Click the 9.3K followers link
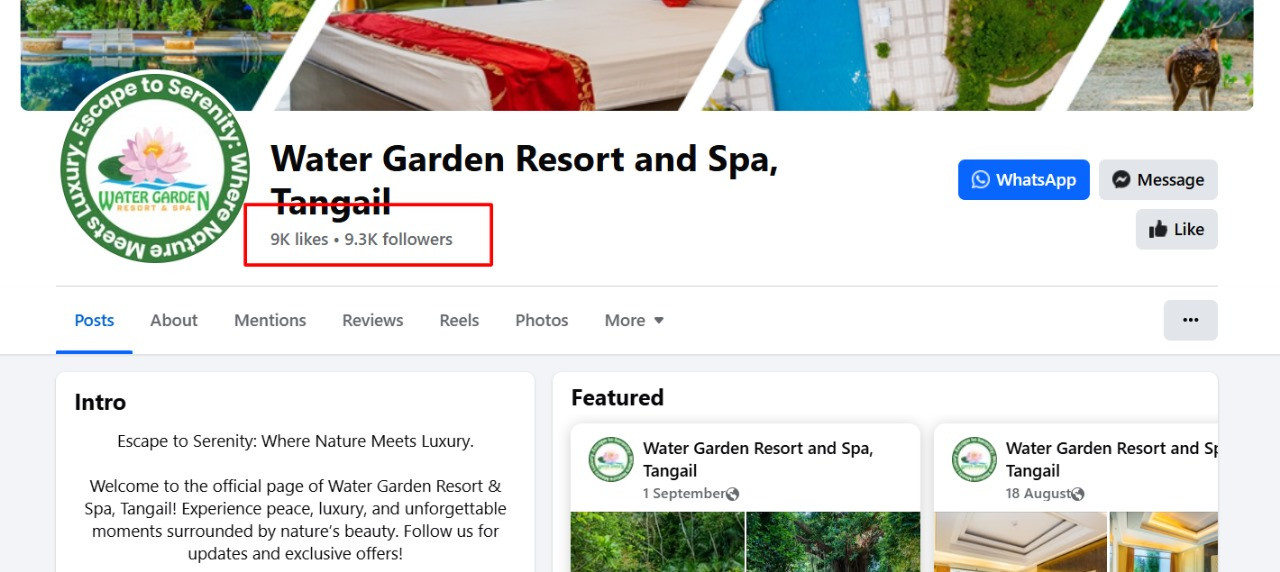 pyautogui.click(x=398, y=239)
